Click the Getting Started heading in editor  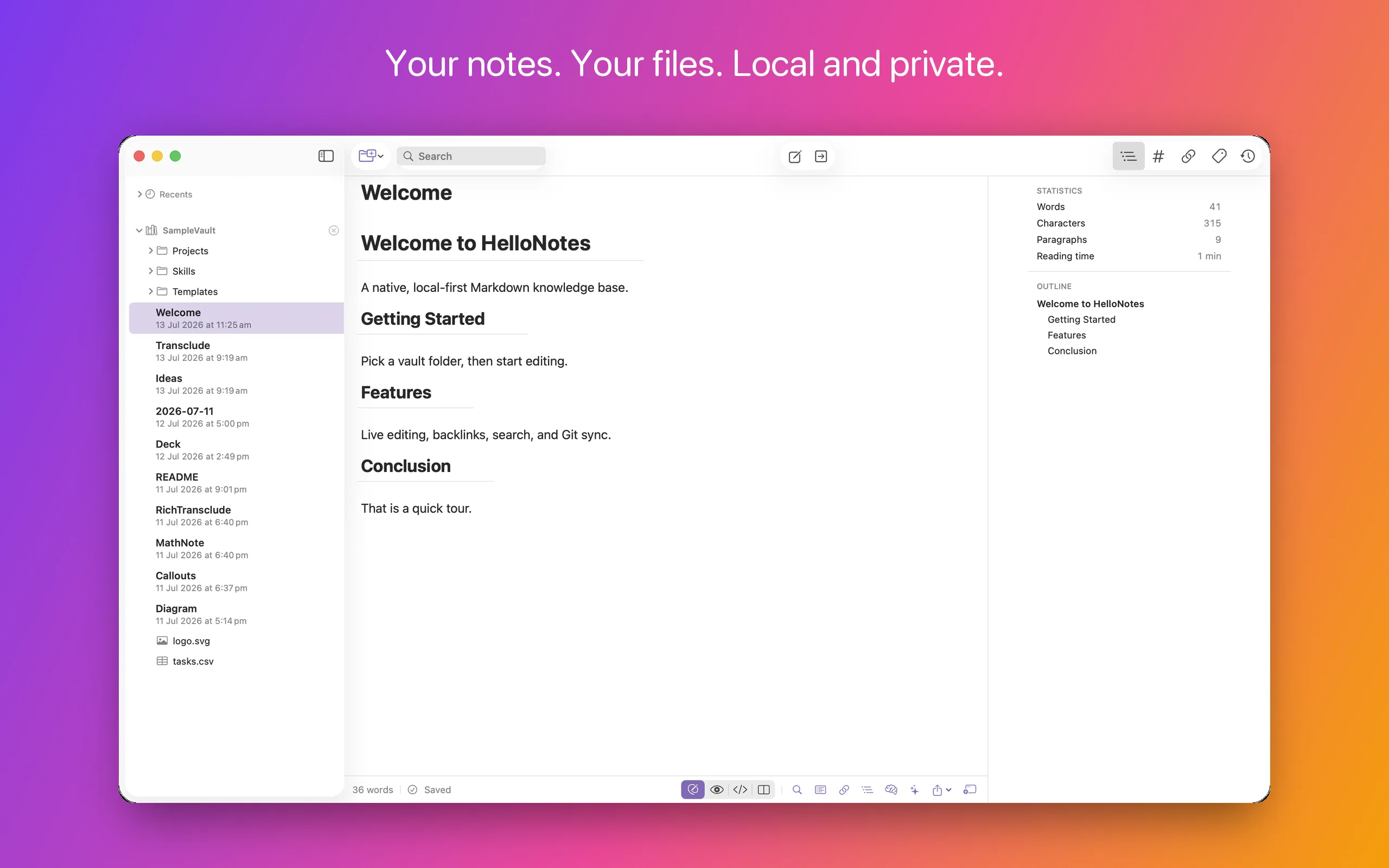[423, 318]
